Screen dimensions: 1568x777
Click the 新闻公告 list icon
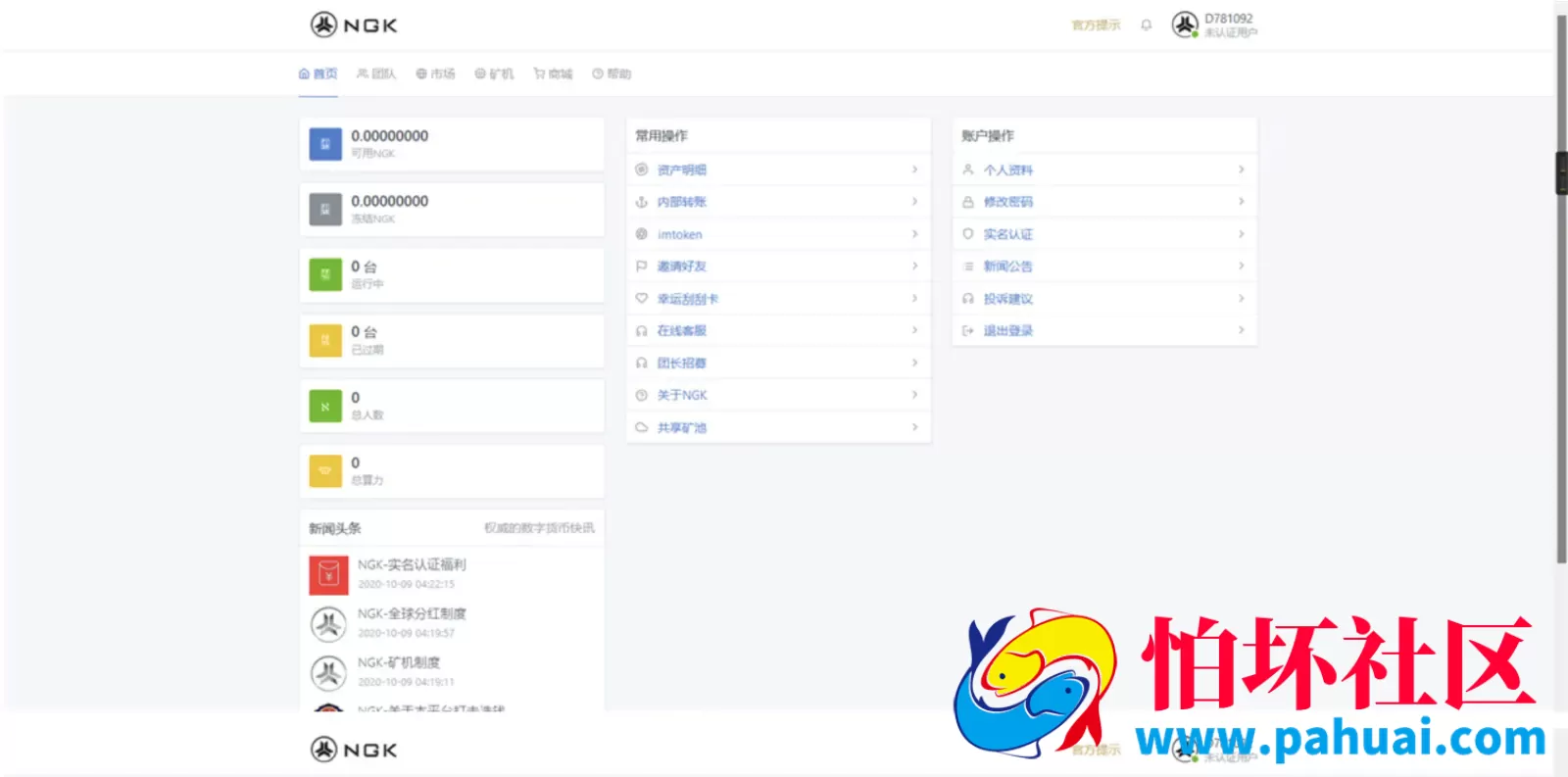(968, 266)
